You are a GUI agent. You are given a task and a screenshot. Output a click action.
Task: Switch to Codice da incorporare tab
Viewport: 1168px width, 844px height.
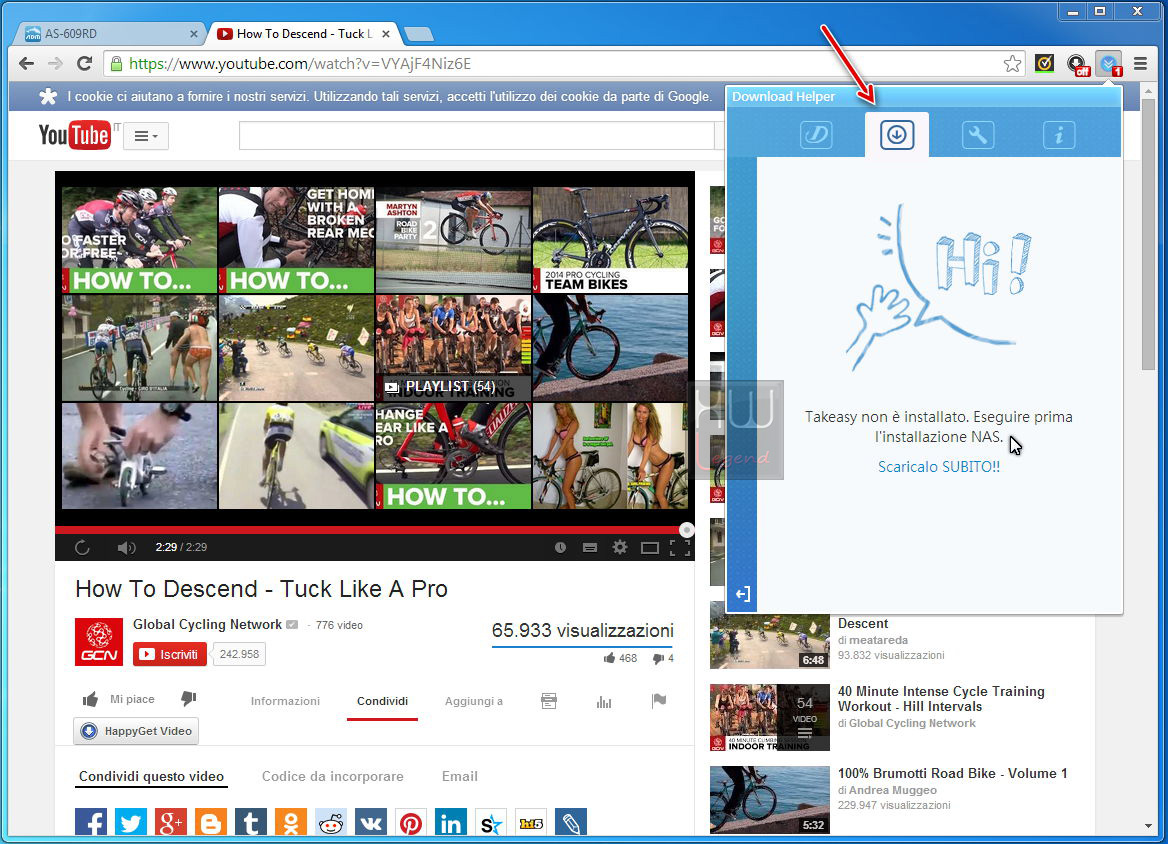click(332, 776)
